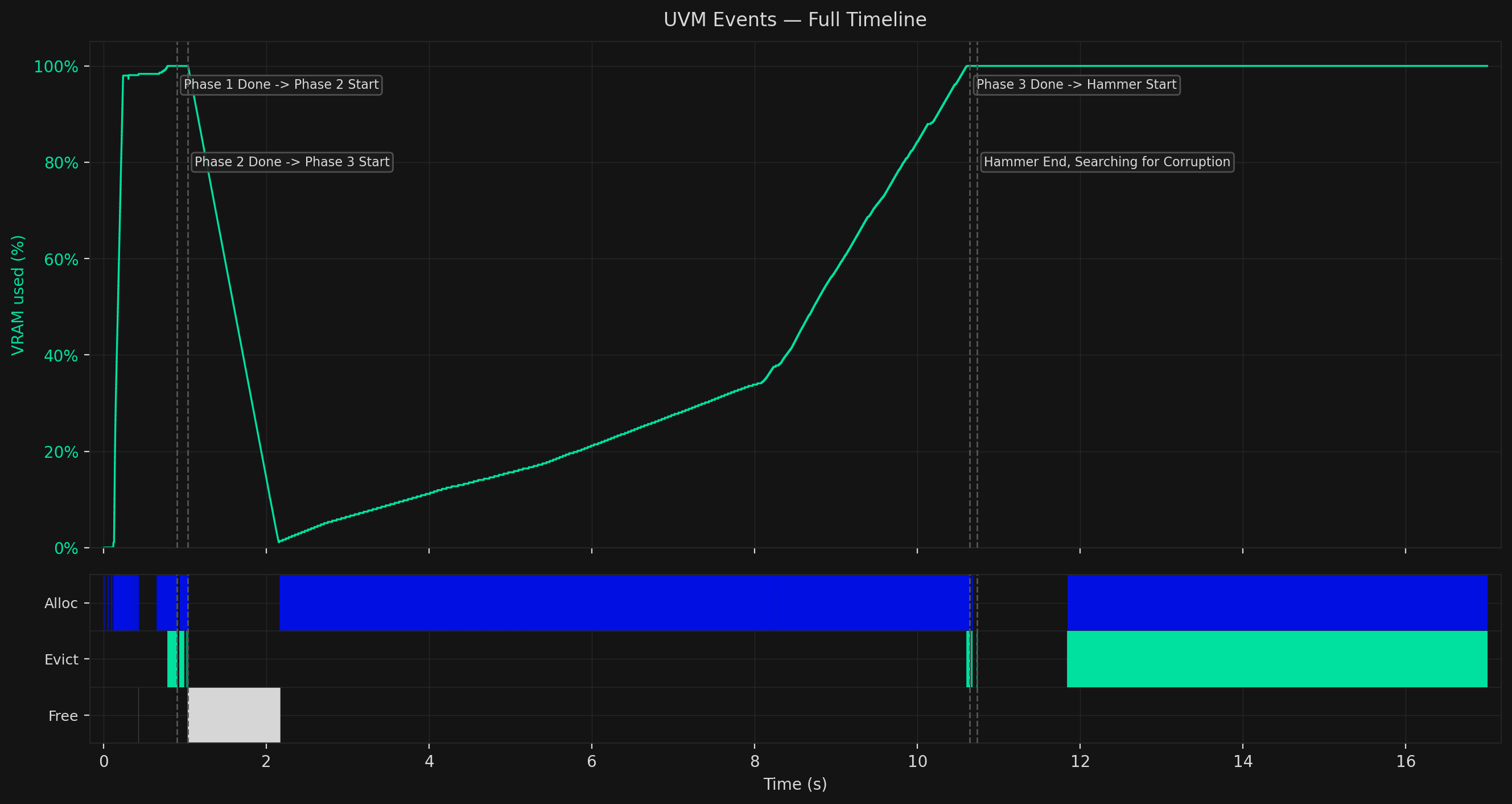
Task: Click the 'Phase 1 Done -> Phase 2 Start' annotation
Action: (x=282, y=84)
